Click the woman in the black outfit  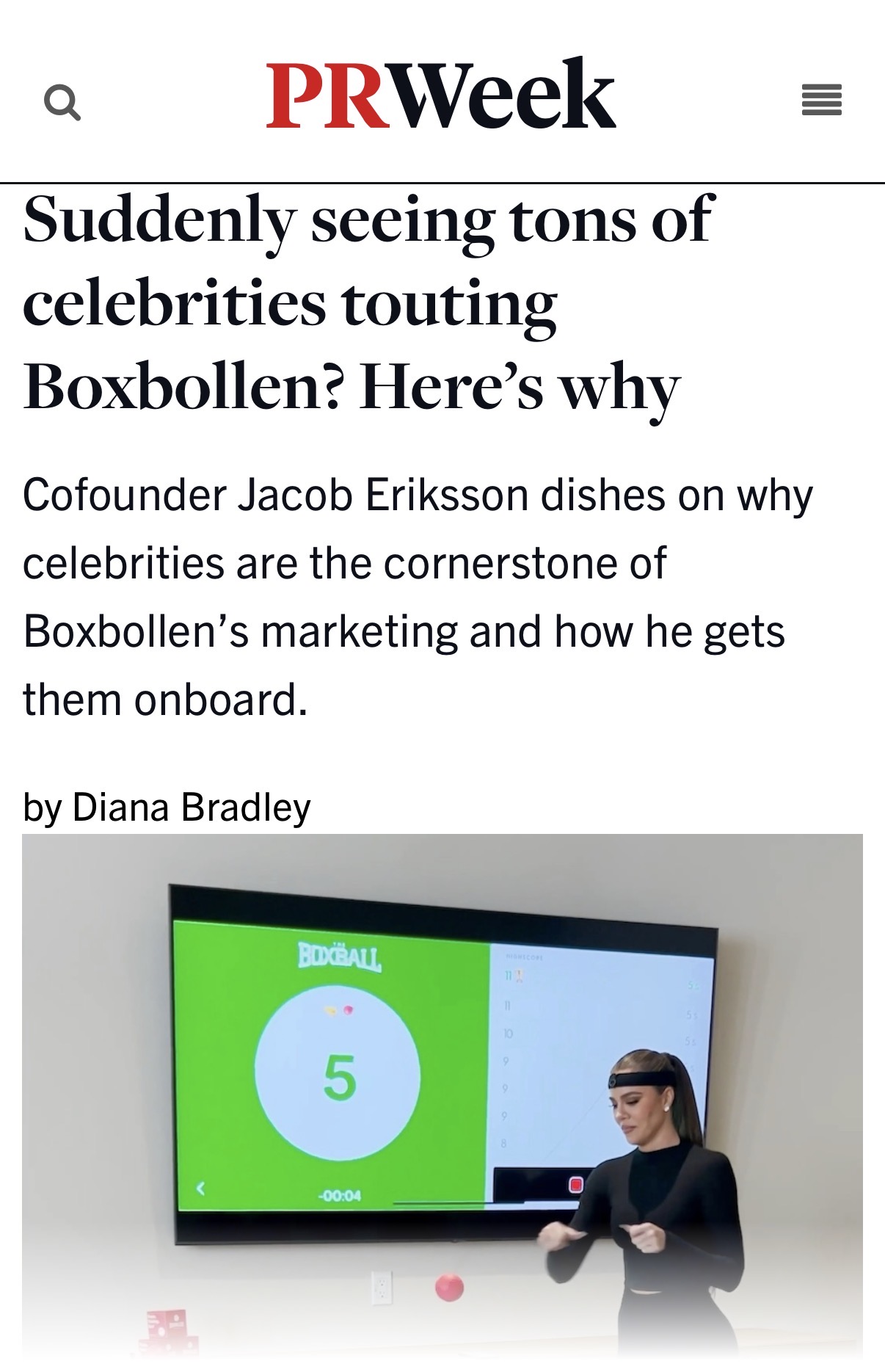tap(647, 1204)
